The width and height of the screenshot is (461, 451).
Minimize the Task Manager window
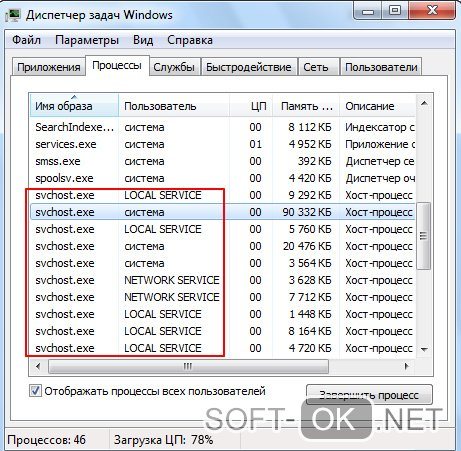click(x=368, y=12)
